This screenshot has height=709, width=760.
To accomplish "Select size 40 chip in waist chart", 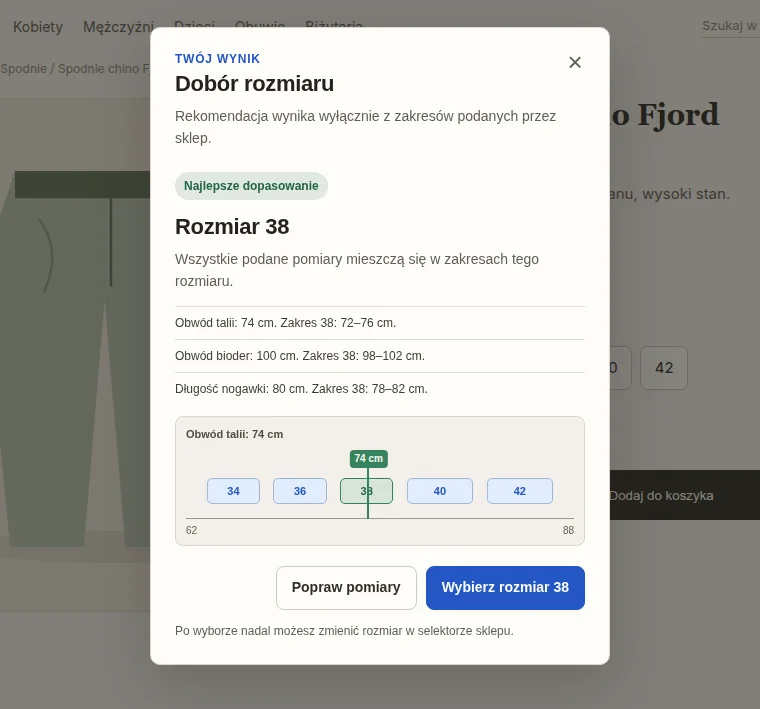I will click(x=440, y=491).
